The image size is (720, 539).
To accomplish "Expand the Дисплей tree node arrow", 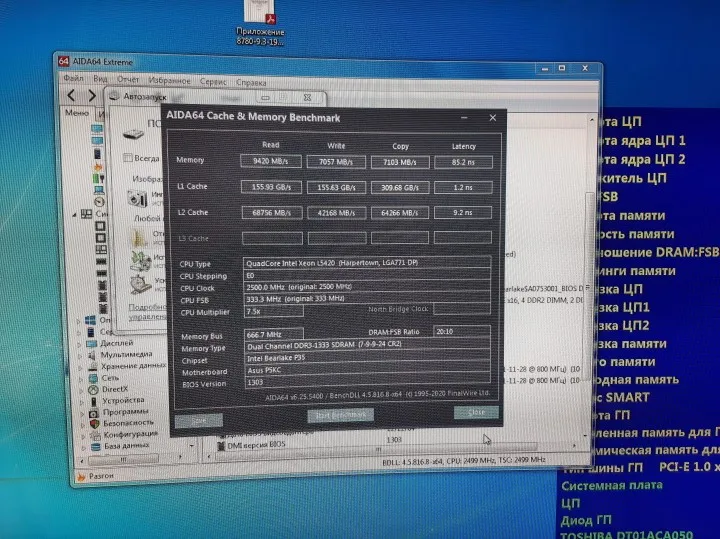I will (79, 344).
